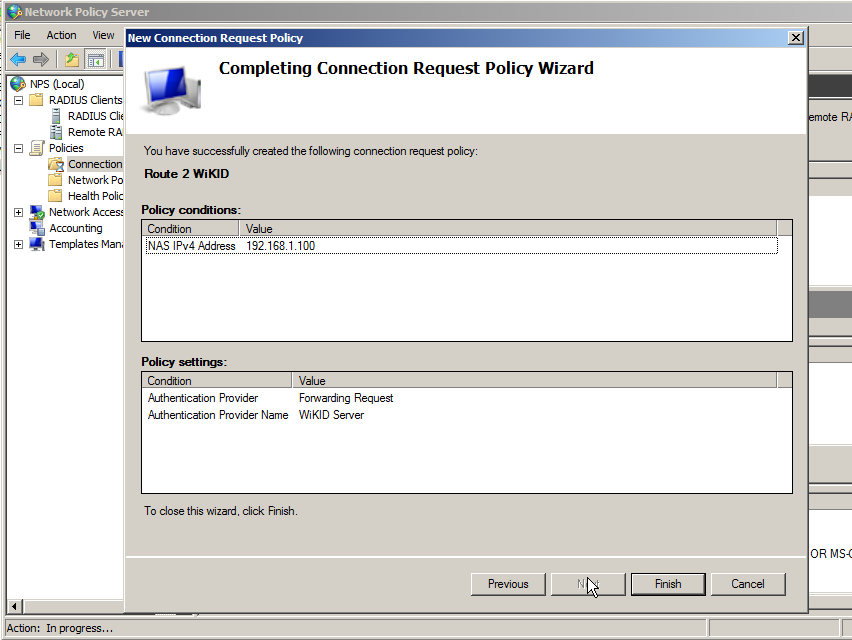Screen dimensions: 852x640
Task: Select the Accounting node icon
Action: coord(37,228)
